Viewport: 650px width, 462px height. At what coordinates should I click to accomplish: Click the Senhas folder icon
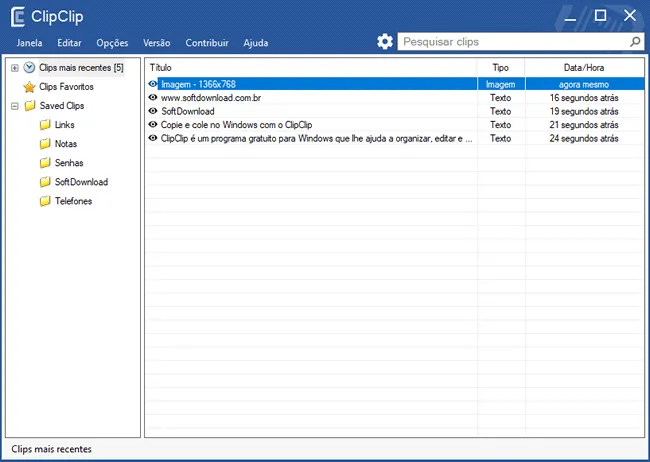45,163
